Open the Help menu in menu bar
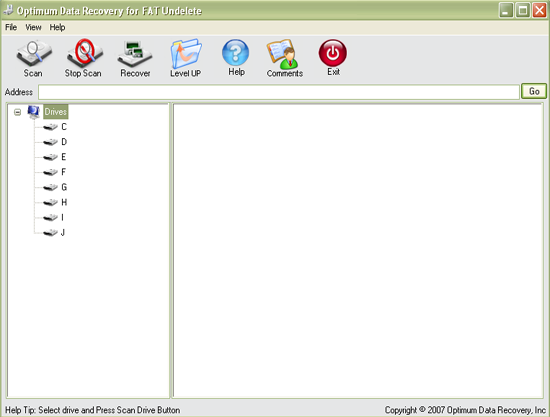550x417 pixels. click(x=57, y=27)
